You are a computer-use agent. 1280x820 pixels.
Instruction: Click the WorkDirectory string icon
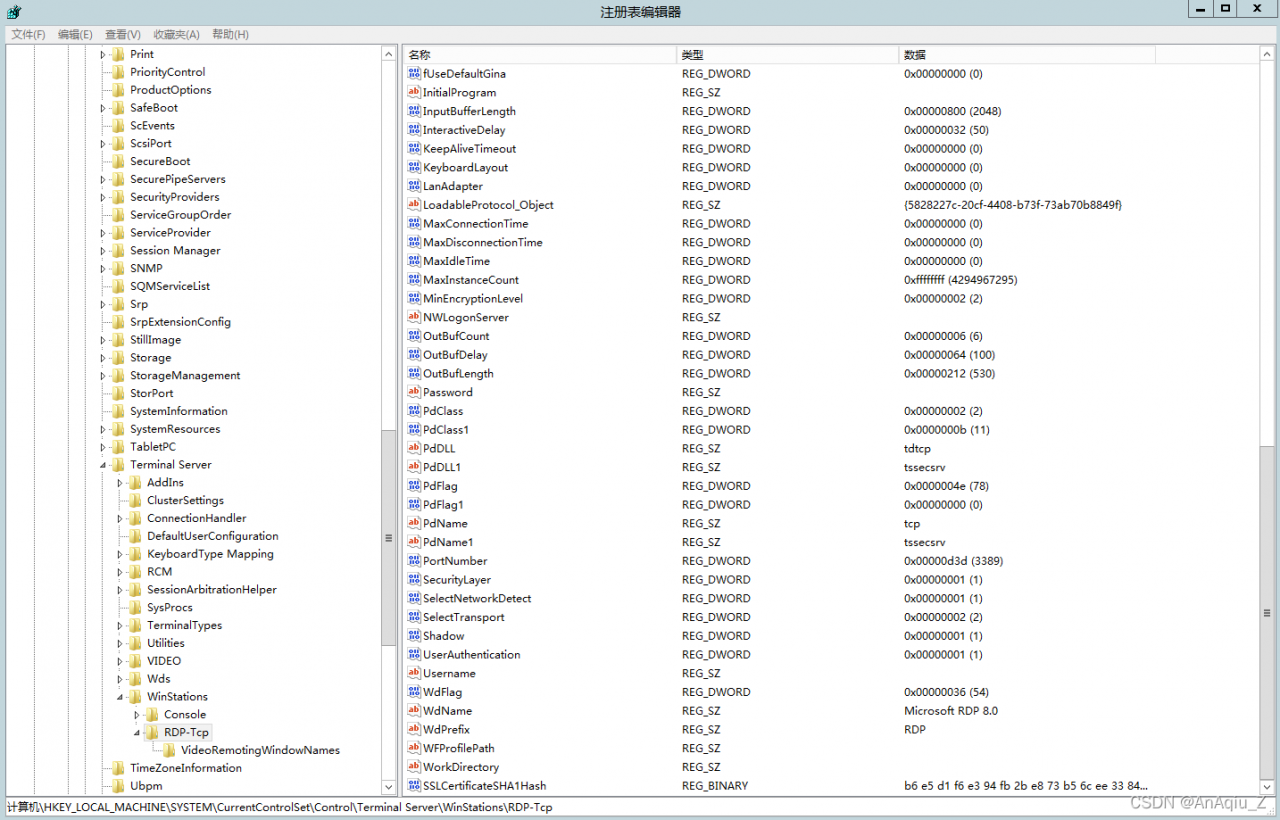(x=414, y=767)
